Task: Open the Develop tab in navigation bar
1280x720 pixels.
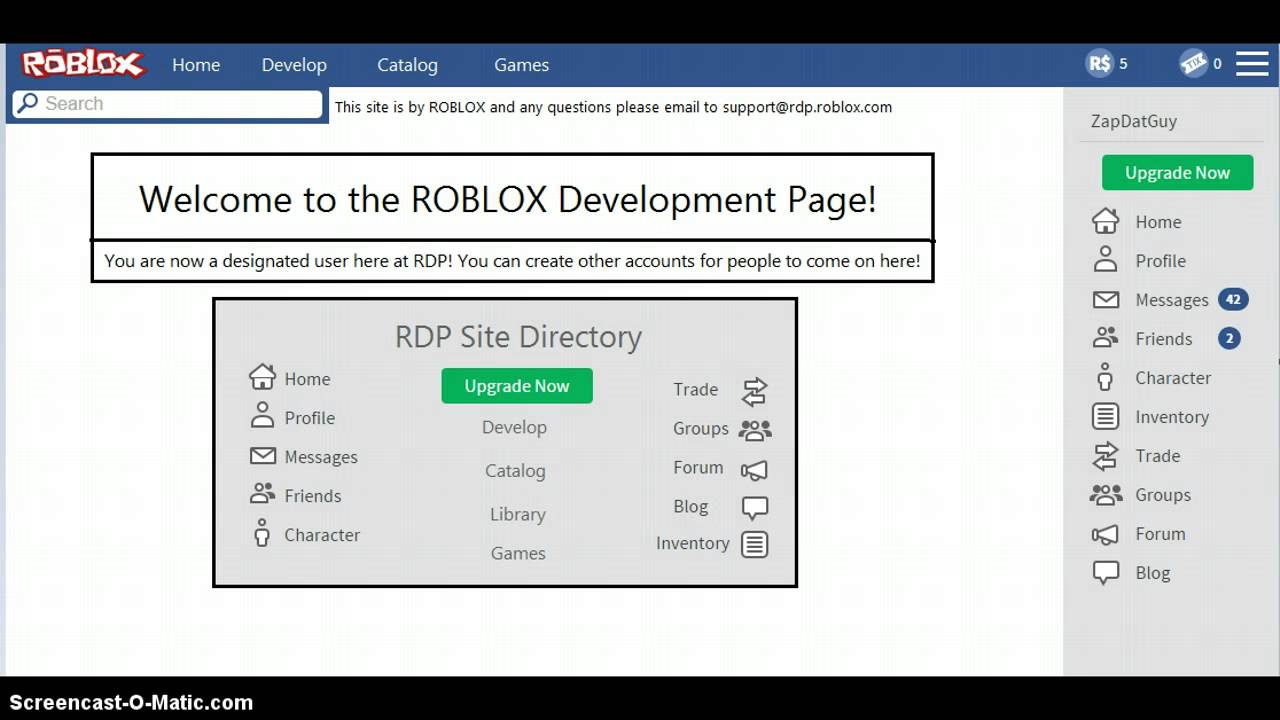Action: [x=294, y=65]
